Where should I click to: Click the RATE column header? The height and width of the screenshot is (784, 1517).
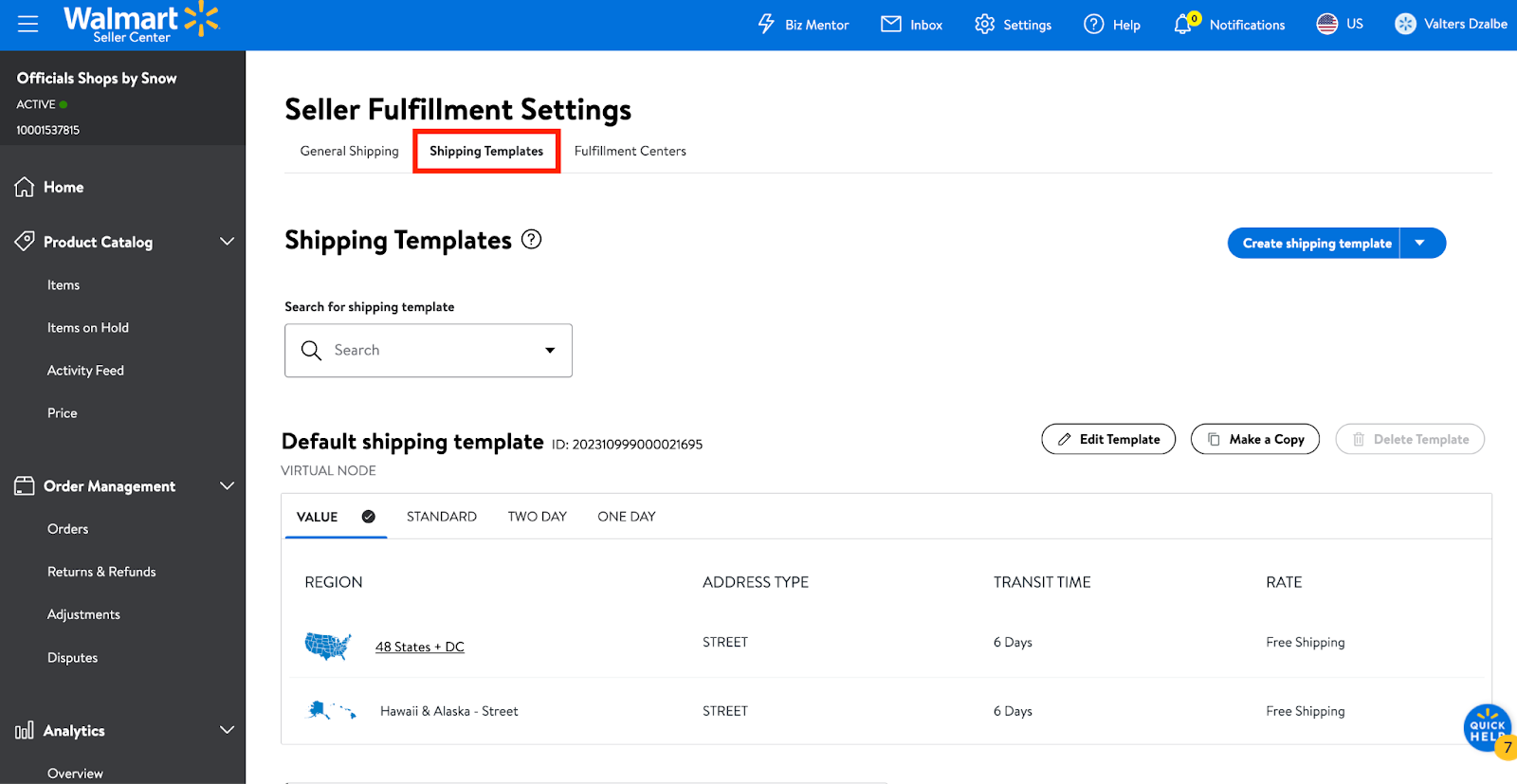pos(1284,582)
